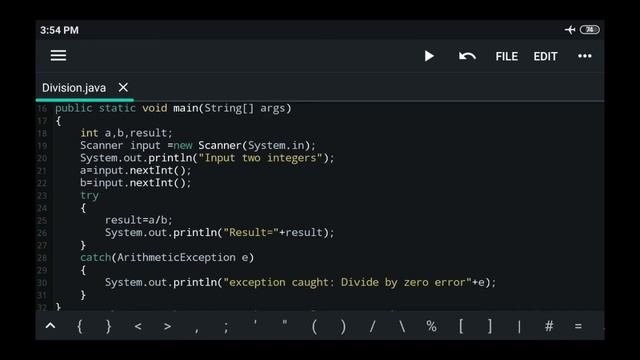
Task: Insert the equals sign symbol
Action: (x=578, y=327)
